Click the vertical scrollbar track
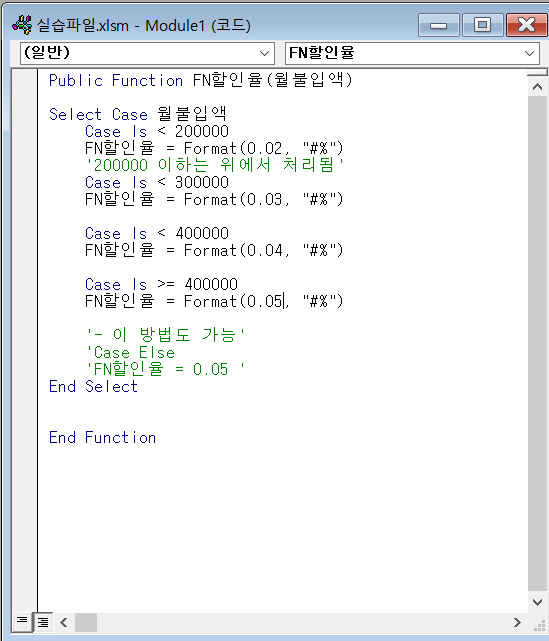Viewport: 549px width, 641px height. click(x=537, y=344)
